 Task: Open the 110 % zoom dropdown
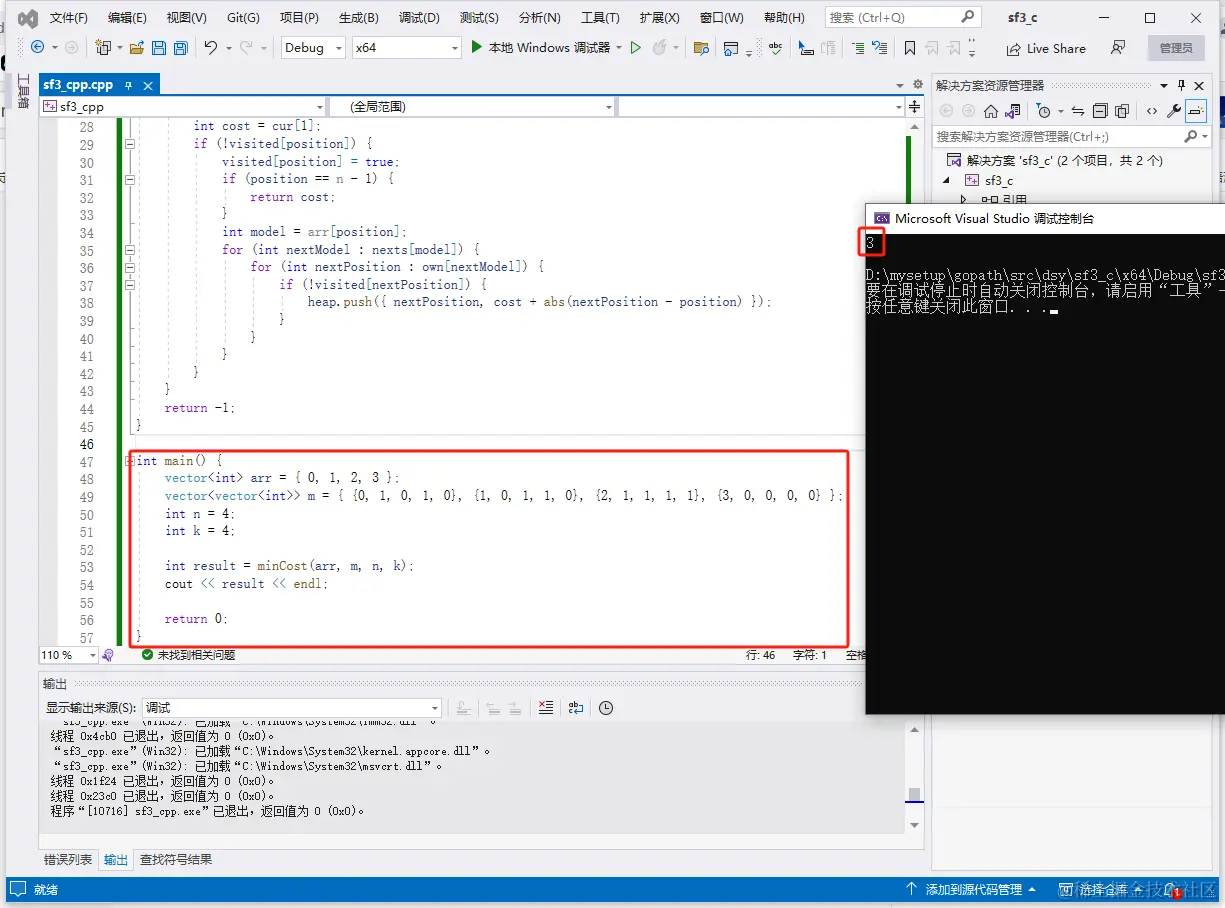pos(69,655)
